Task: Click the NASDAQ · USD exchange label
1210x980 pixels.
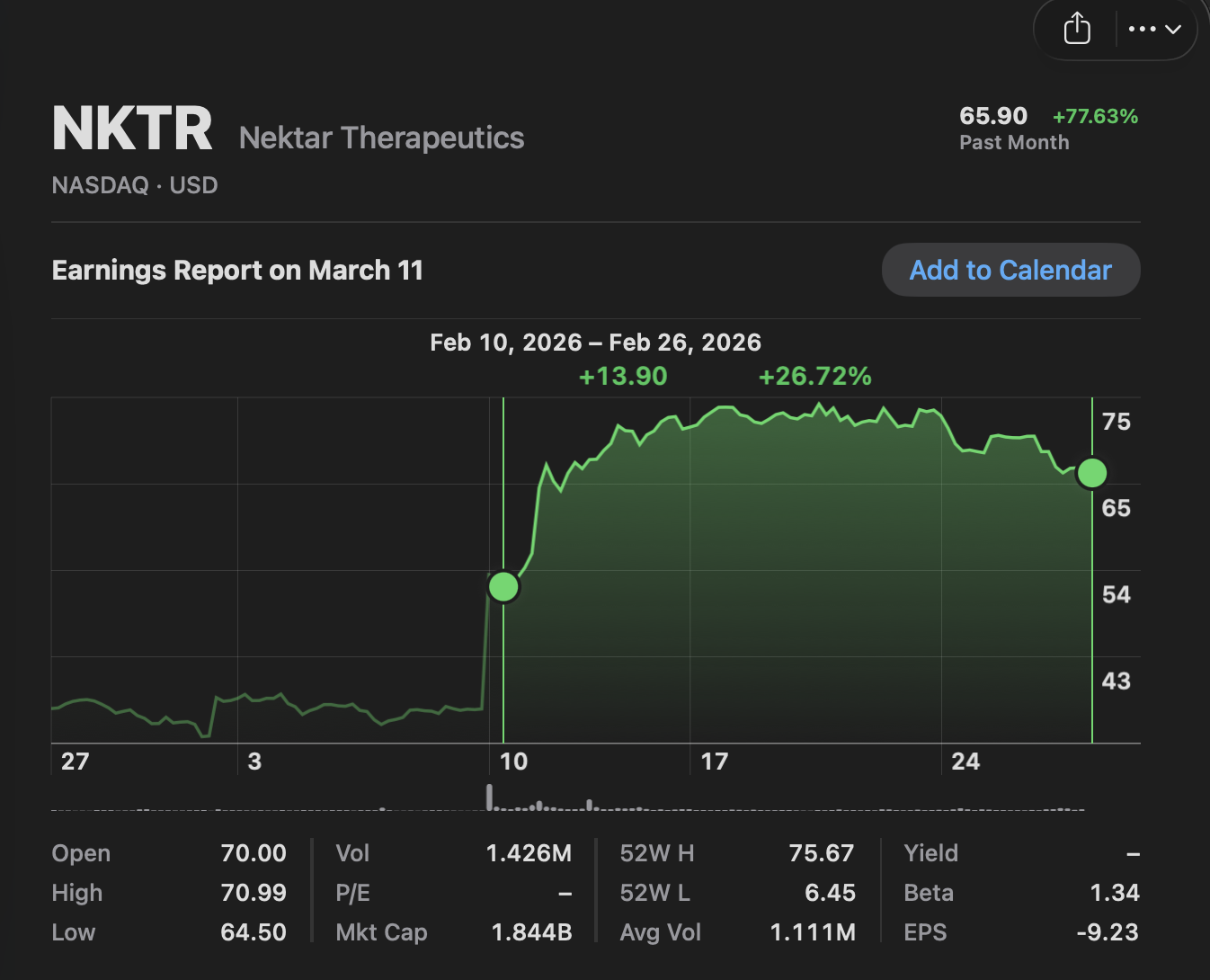Action: click(135, 185)
